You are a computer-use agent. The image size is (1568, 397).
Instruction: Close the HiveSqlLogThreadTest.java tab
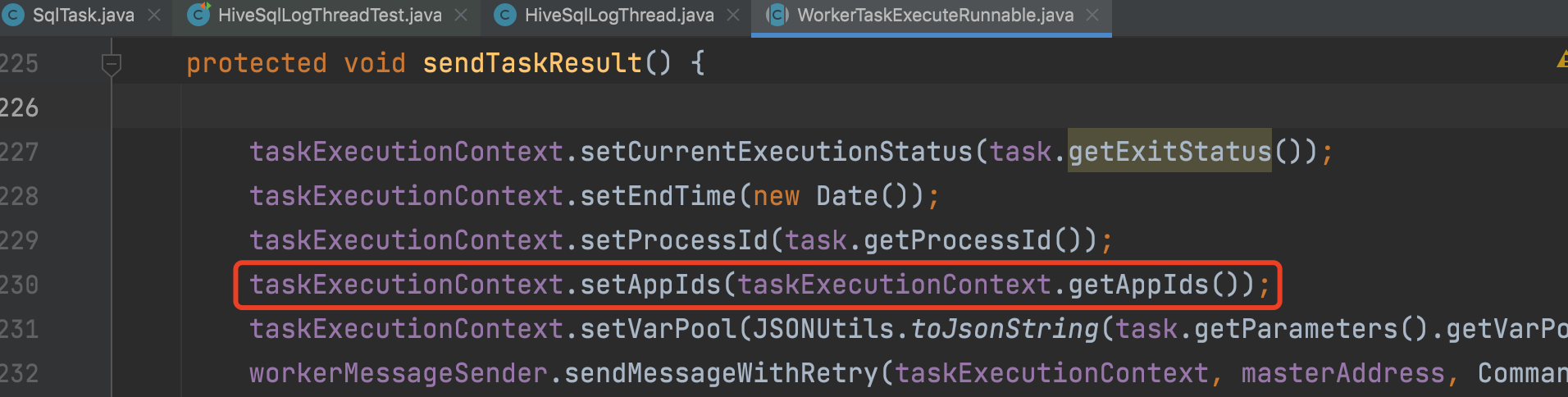[461, 16]
